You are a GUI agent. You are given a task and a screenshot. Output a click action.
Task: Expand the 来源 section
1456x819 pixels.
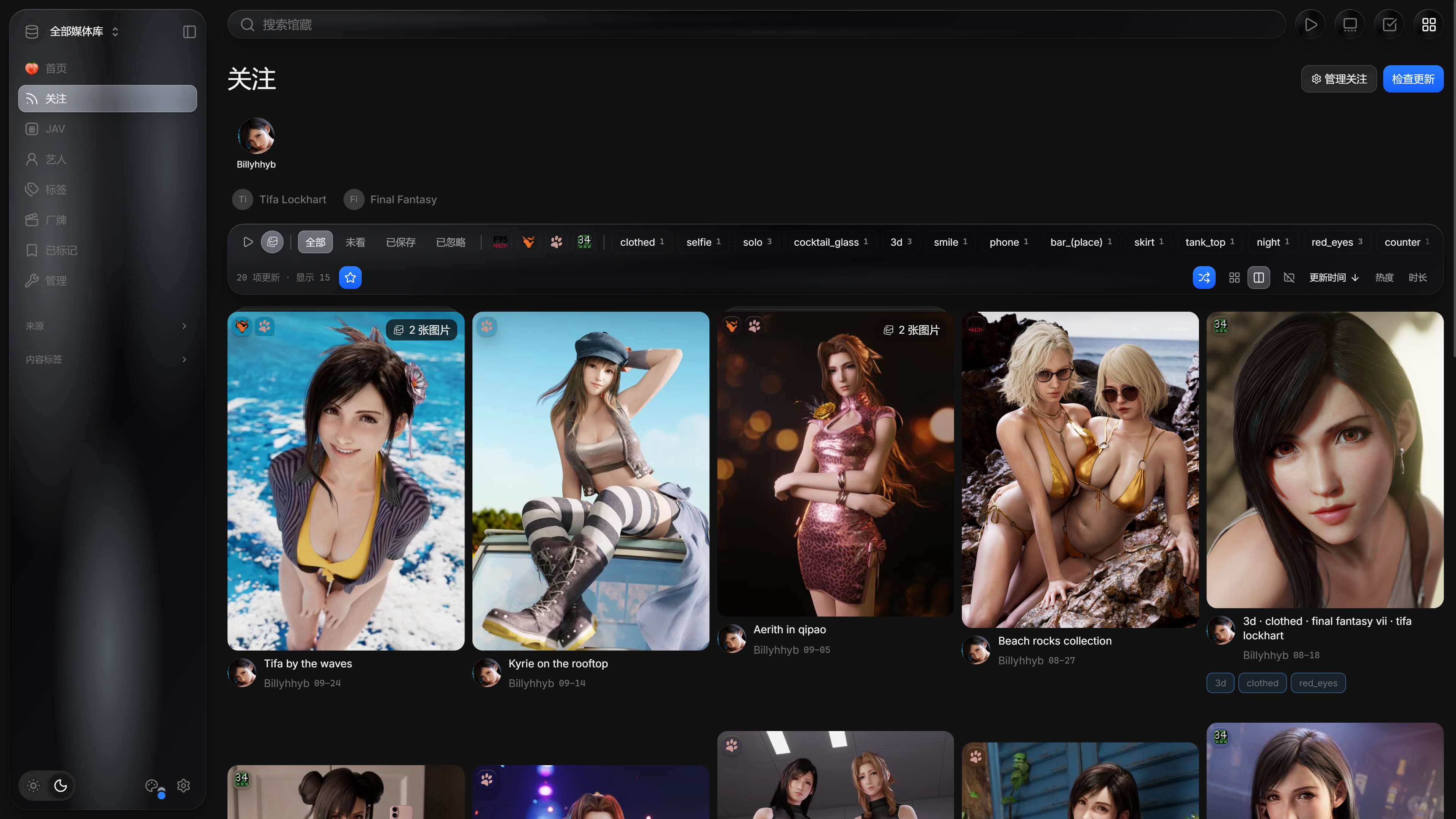pos(106,326)
